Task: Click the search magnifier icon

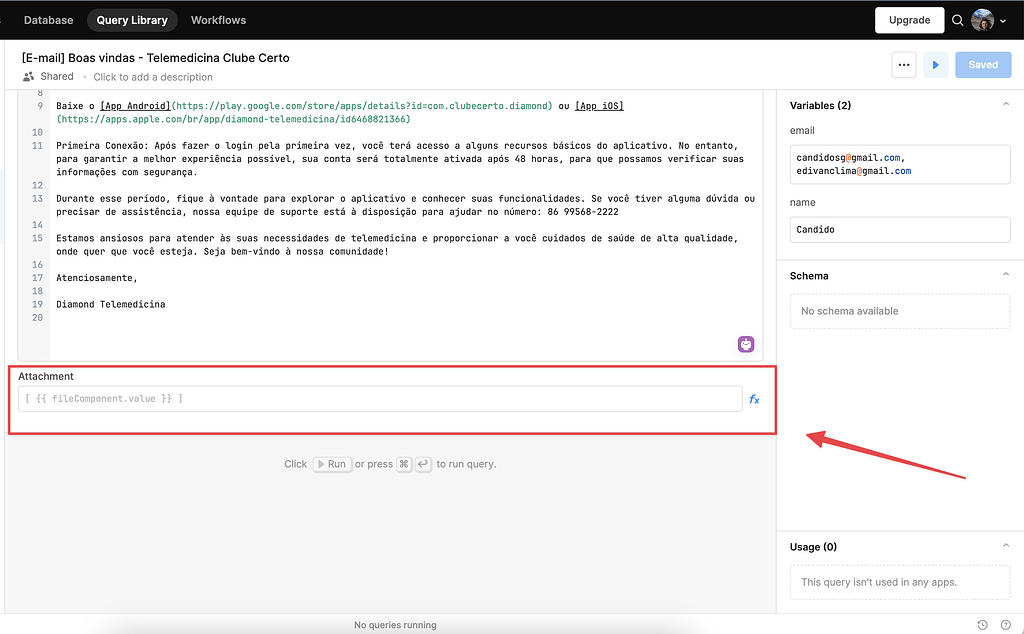Action: 958,20
